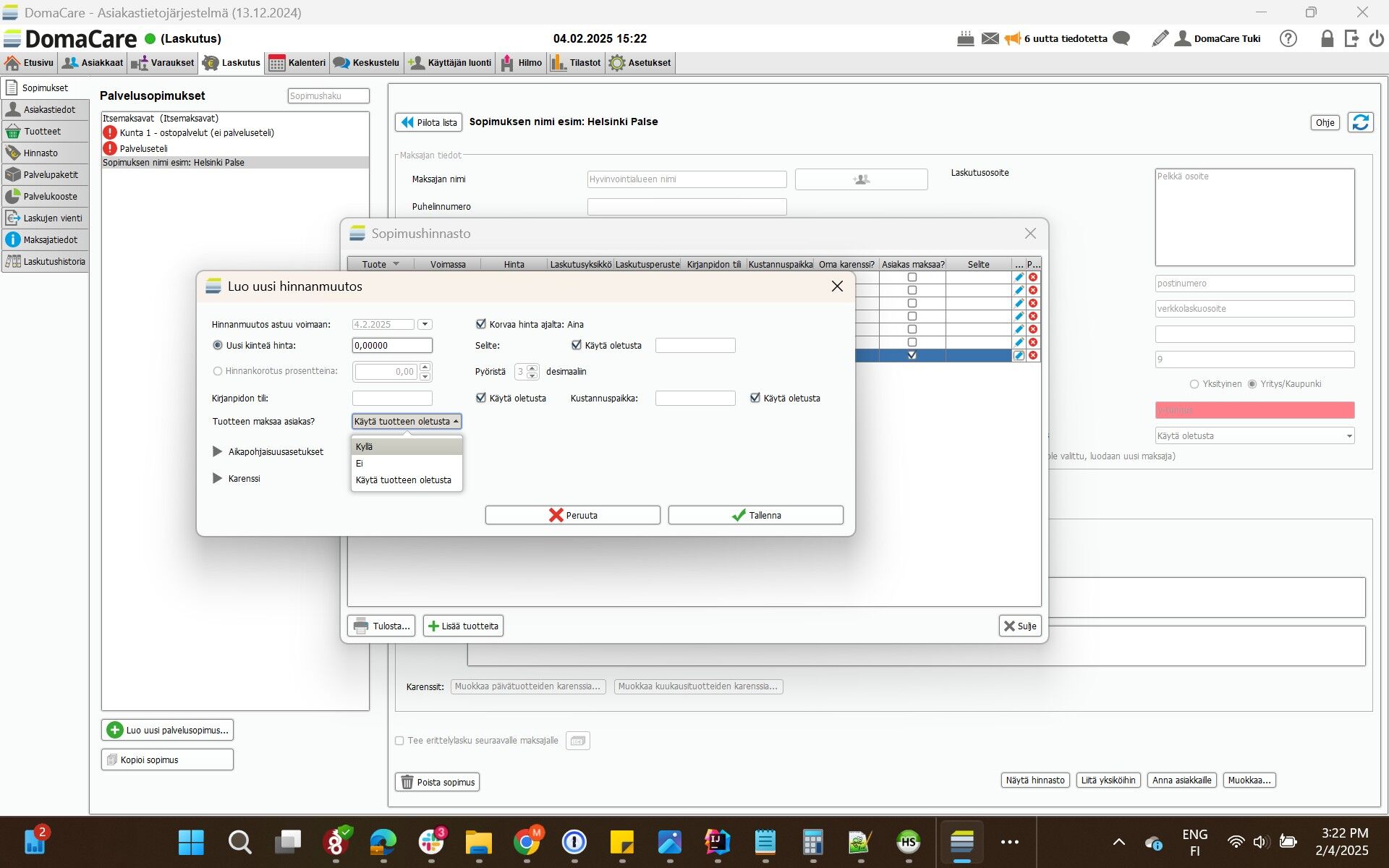Open the Kalenteri tab
The height and width of the screenshot is (868, 1389).
[x=297, y=63]
